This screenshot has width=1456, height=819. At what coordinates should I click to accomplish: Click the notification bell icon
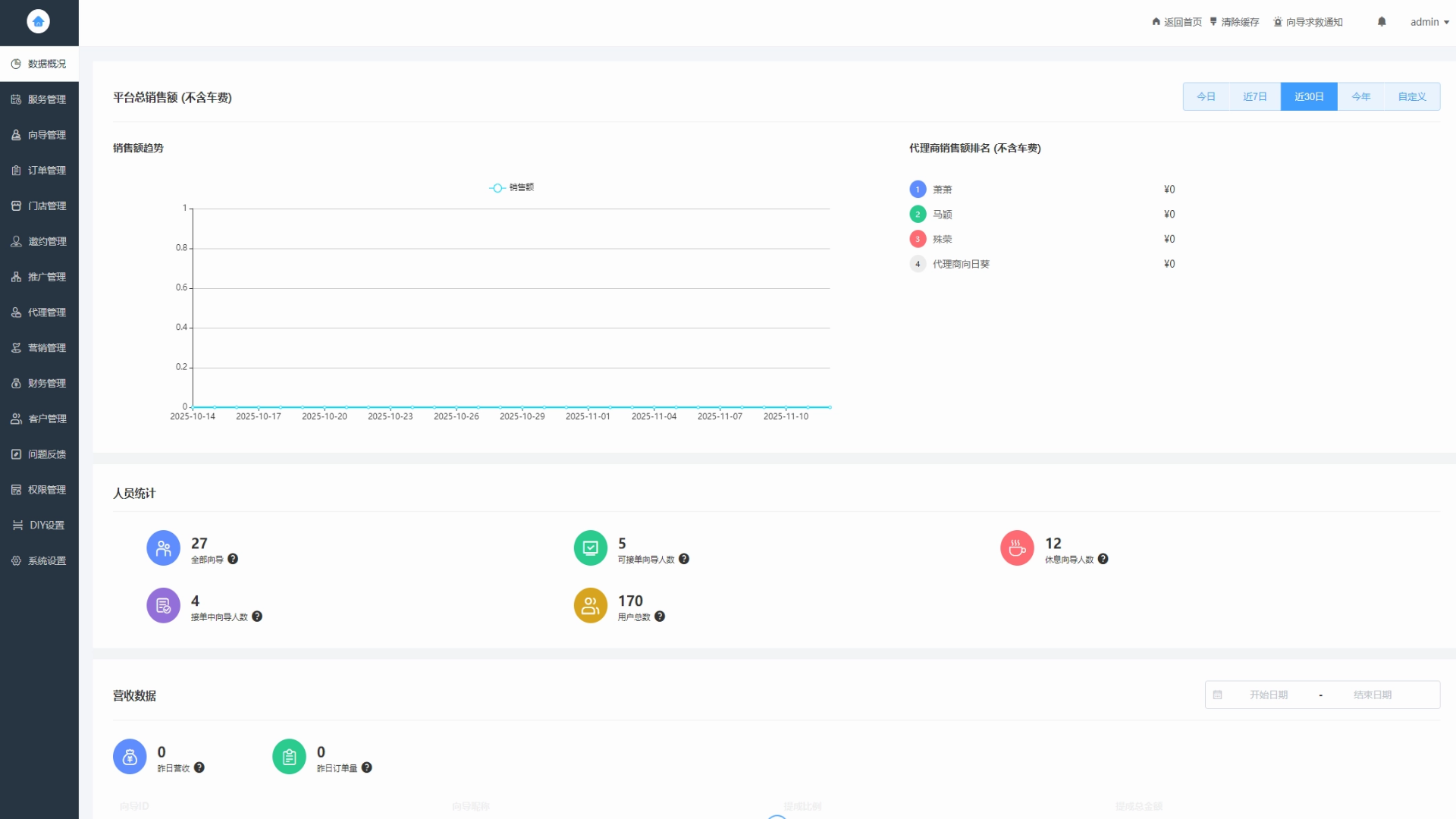click(x=1382, y=22)
